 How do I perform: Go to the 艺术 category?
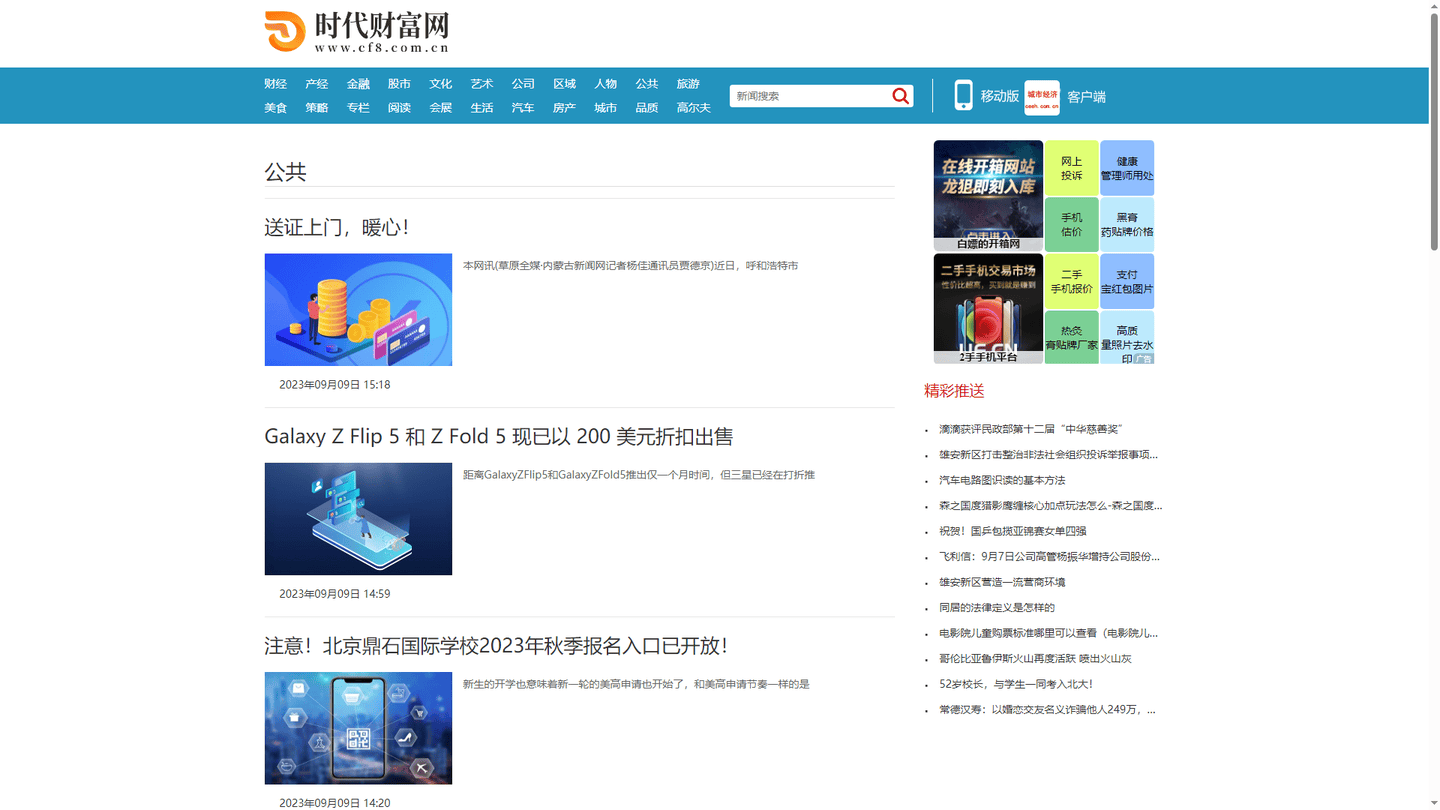[x=482, y=84]
